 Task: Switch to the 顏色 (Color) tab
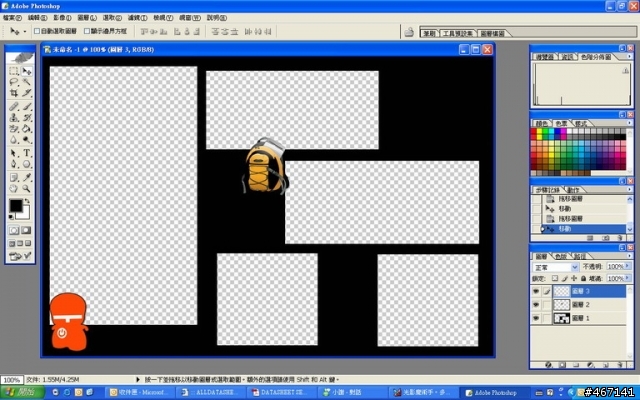click(541, 124)
